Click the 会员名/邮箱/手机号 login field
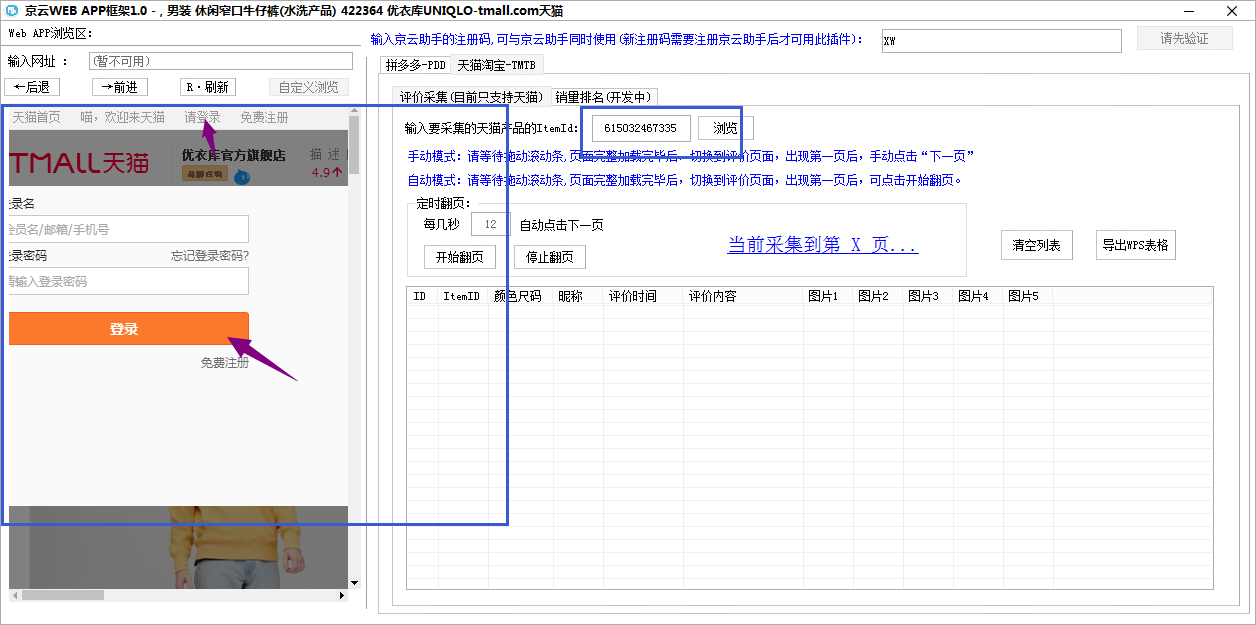Image resolution: width=1256 pixels, height=625 pixels. pyautogui.click(x=128, y=229)
